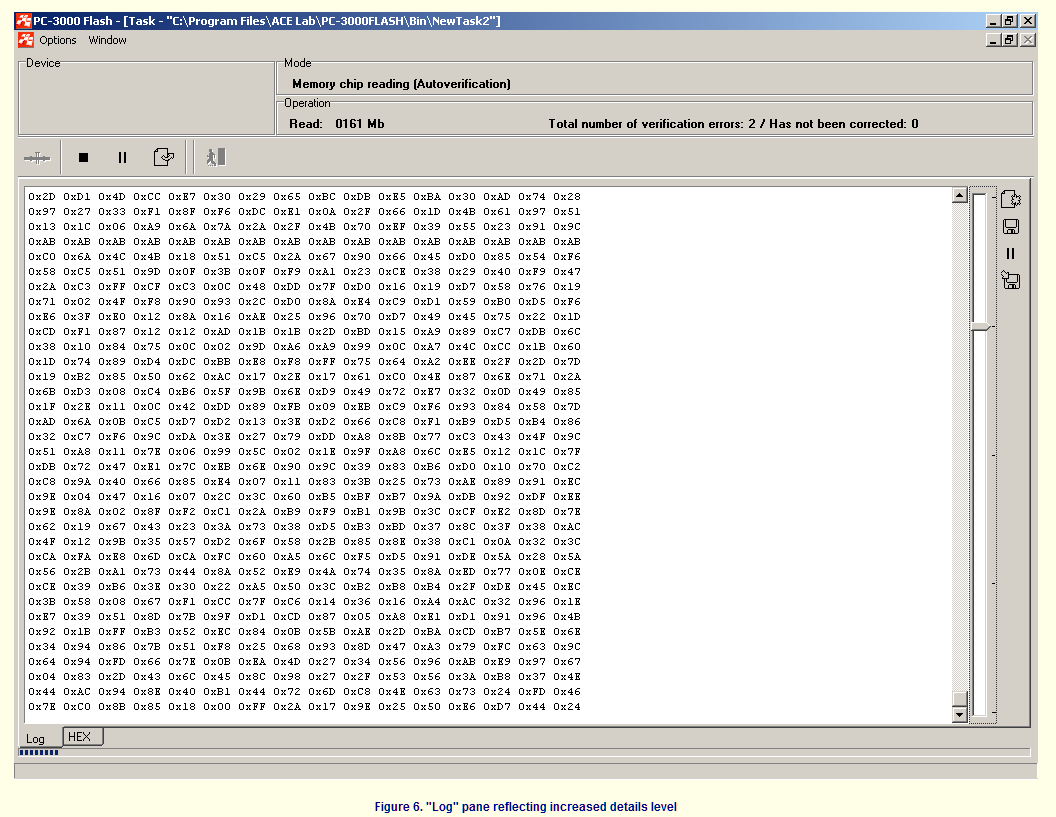Click the log row starting 0x56 0x2B
The image size is (1056, 817).
[x=304, y=572]
